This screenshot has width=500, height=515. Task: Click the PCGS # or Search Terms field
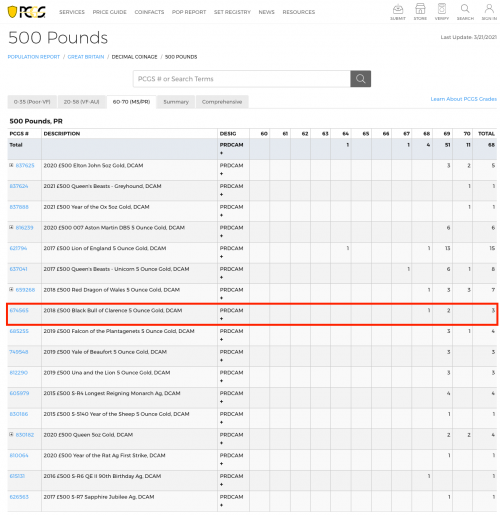point(242,79)
